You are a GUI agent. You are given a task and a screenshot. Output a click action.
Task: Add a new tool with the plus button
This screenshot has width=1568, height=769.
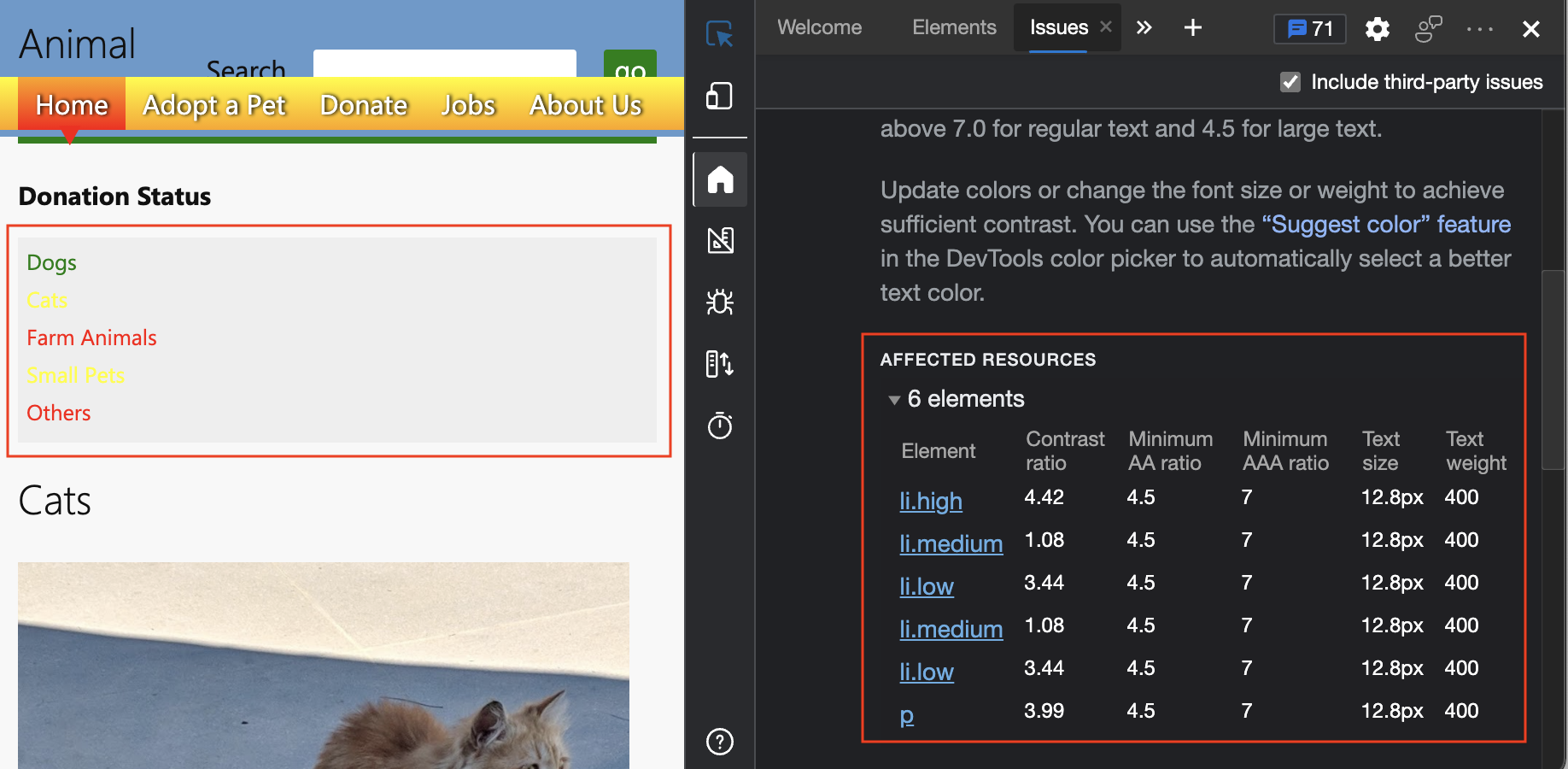tap(1192, 27)
